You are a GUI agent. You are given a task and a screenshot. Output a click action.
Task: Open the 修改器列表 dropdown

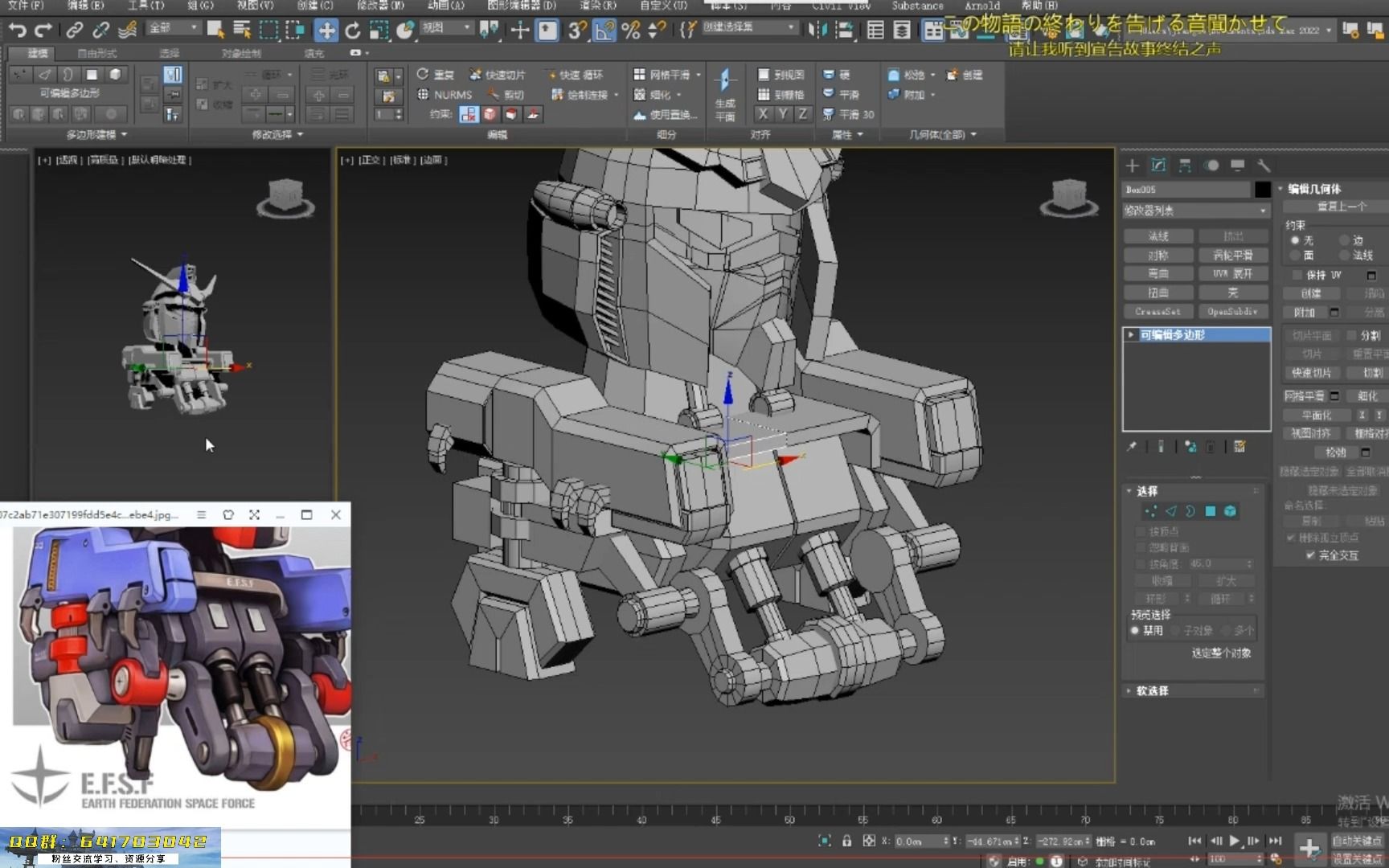click(1196, 211)
